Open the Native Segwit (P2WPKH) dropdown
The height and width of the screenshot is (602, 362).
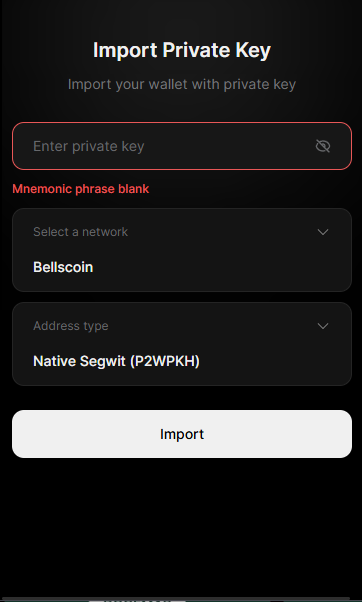[182, 344]
